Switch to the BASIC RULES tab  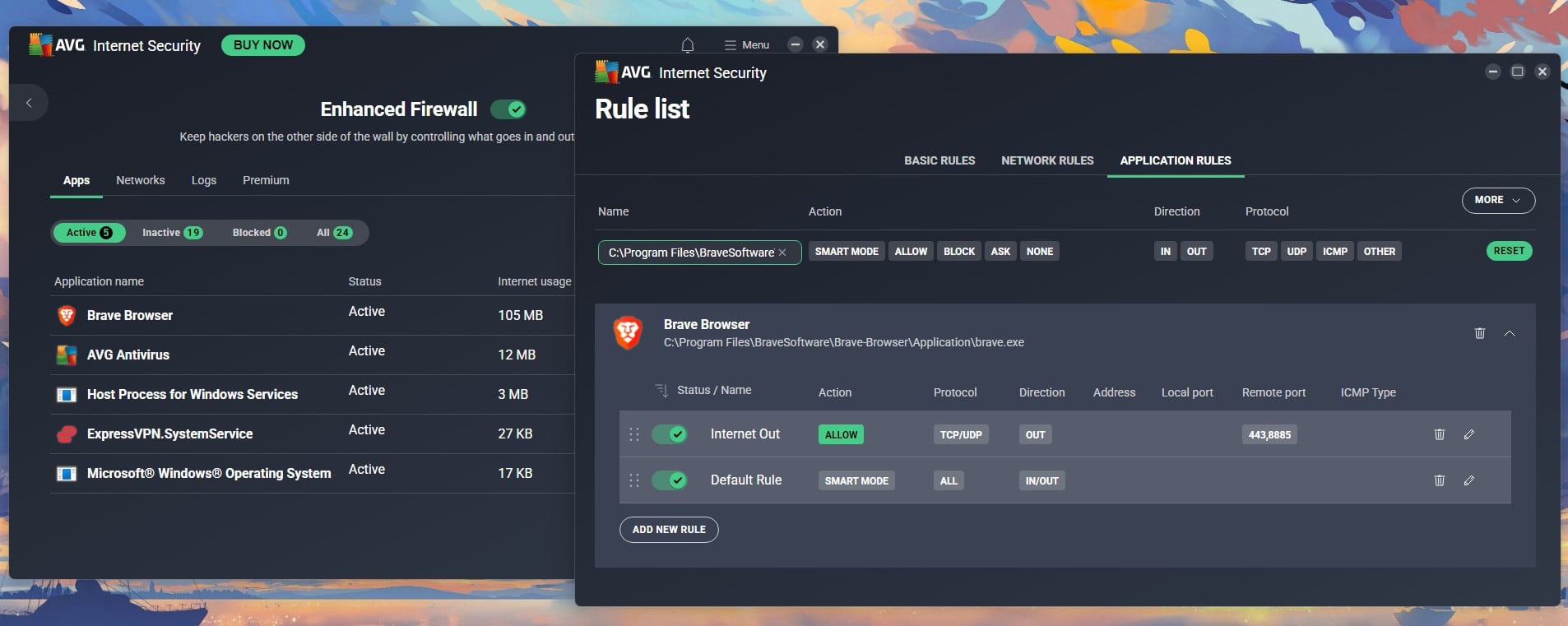pyautogui.click(x=939, y=160)
